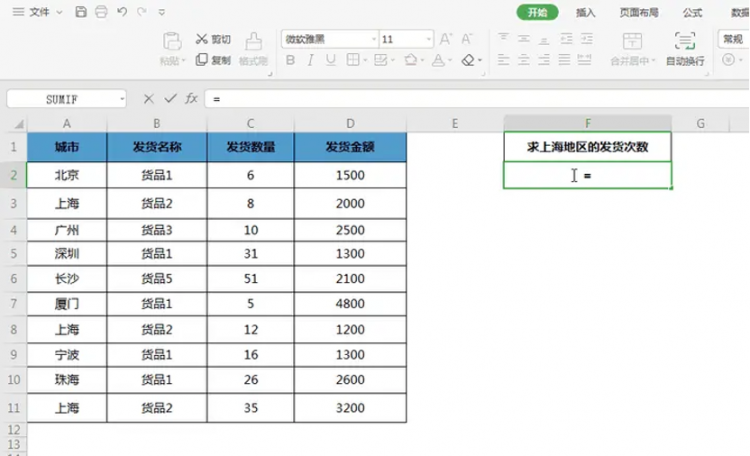Click the cut (剪切) scissors button
750x456 pixels.
point(213,39)
